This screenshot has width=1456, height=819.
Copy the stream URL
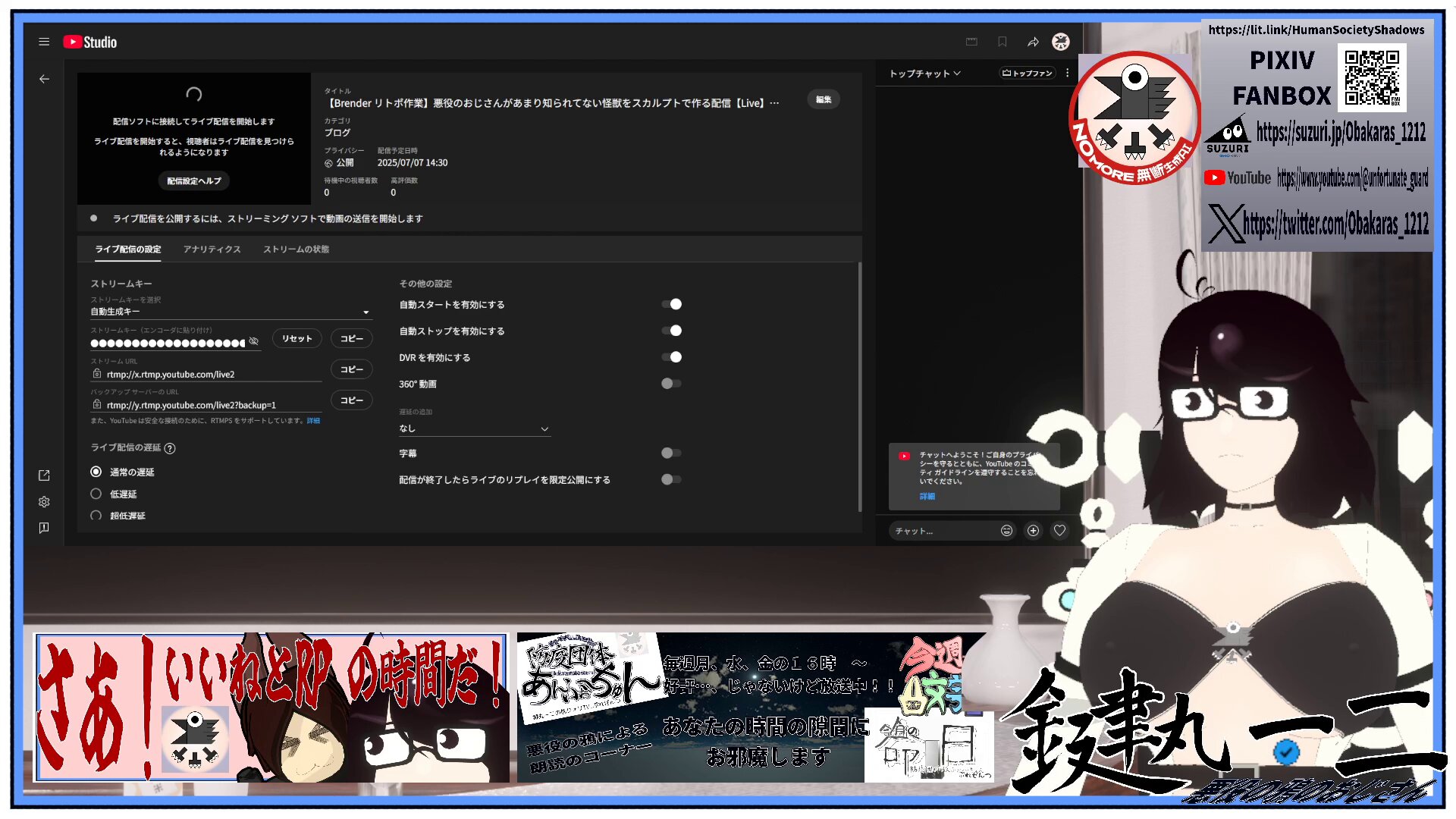(x=351, y=369)
